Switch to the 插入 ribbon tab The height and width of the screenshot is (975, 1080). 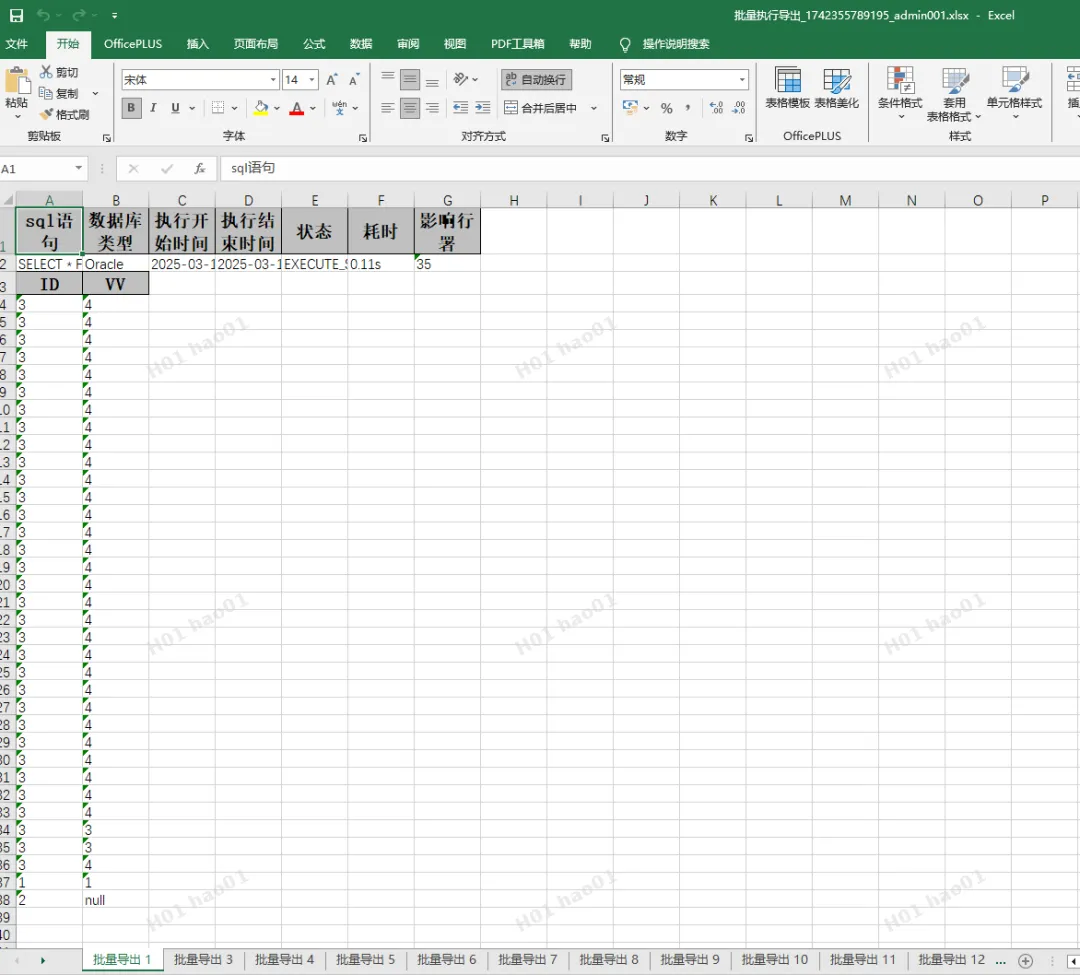pyautogui.click(x=198, y=44)
